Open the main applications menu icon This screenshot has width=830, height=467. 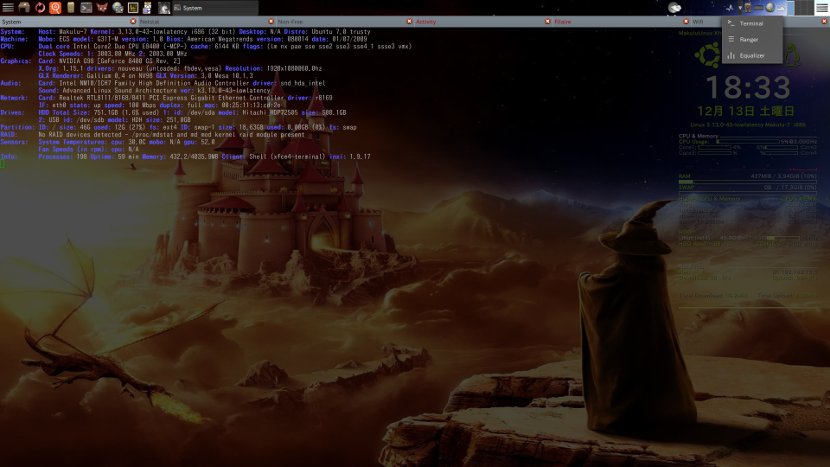tap(8, 7)
